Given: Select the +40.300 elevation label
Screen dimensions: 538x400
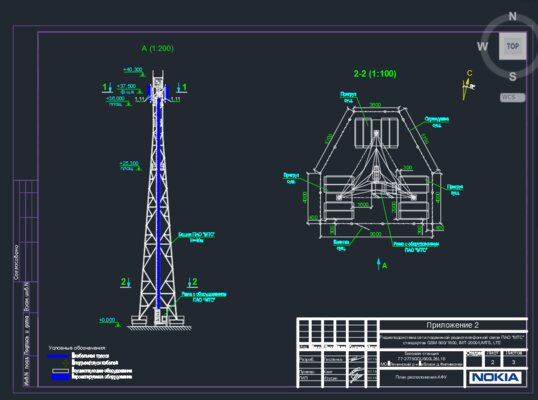Looking at the screenshot, I should point(133,70).
